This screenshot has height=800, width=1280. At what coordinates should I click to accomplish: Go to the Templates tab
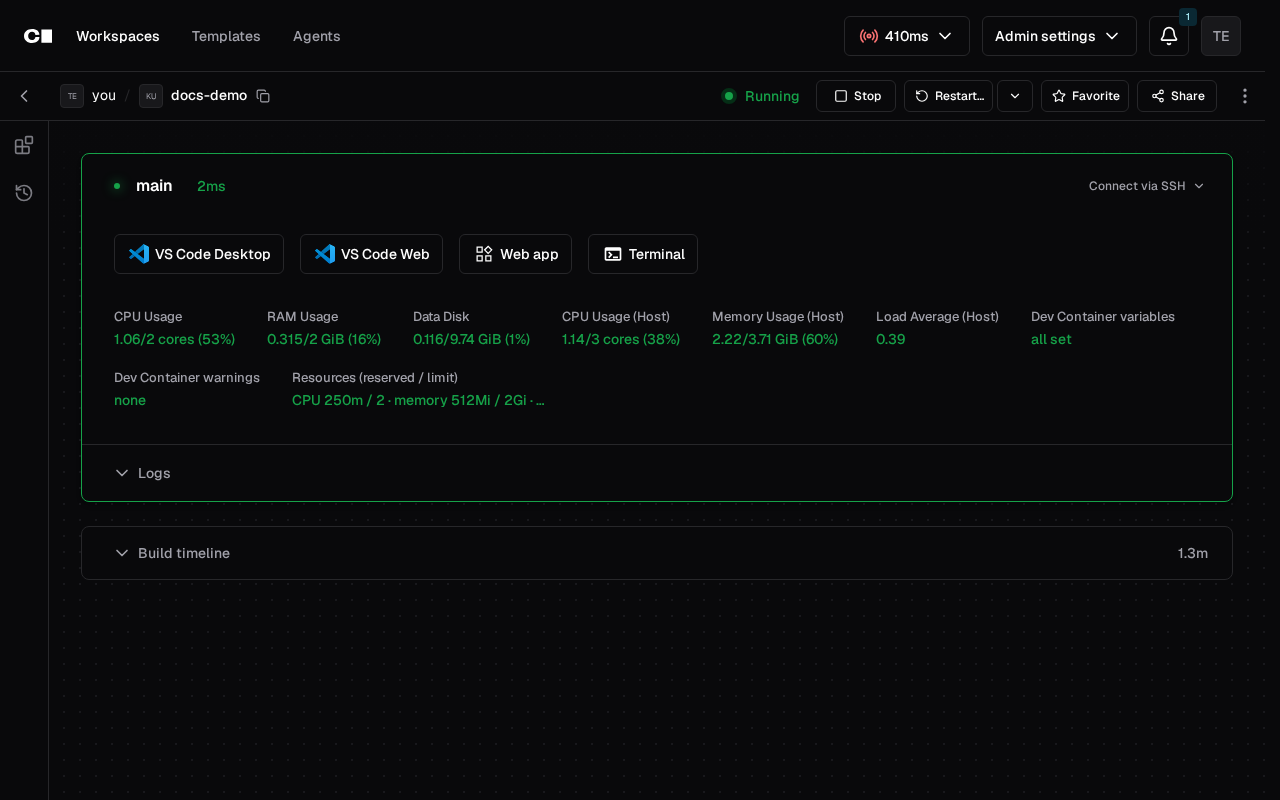point(226,36)
